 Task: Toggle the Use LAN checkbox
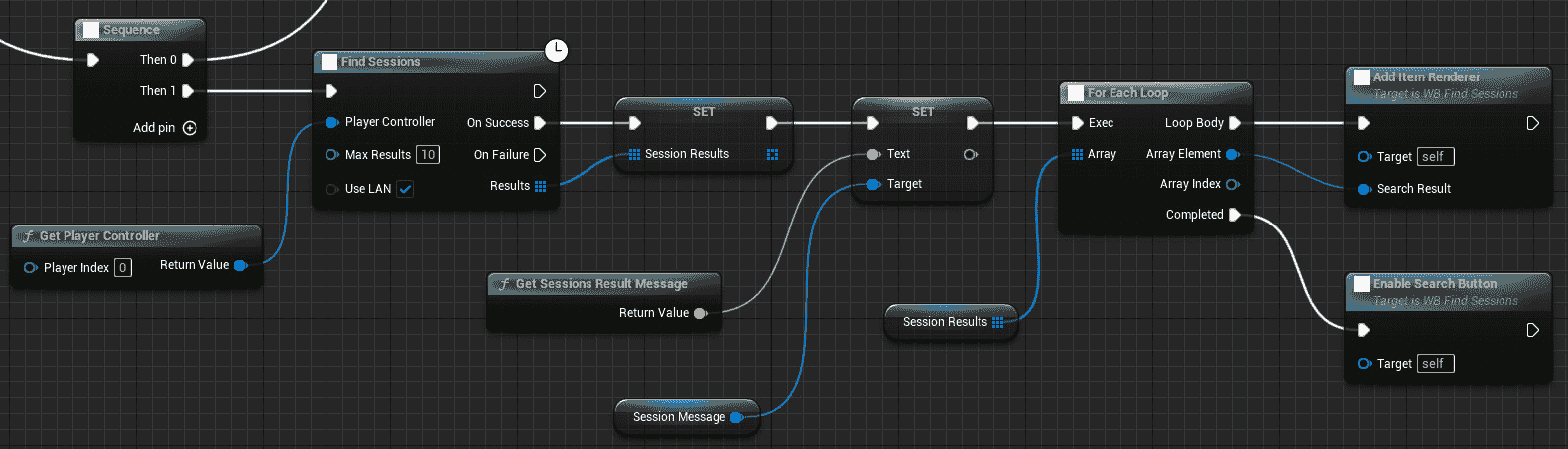coord(405,189)
